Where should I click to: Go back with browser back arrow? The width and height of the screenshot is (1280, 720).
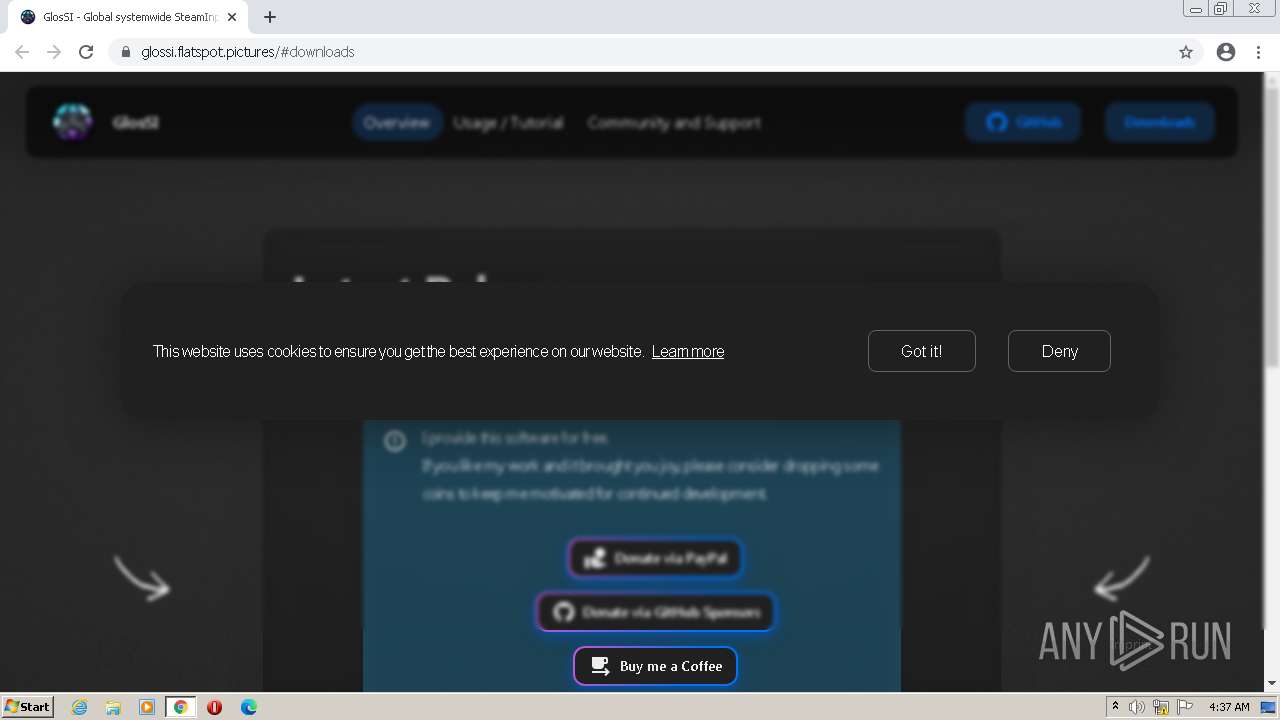pos(22,52)
